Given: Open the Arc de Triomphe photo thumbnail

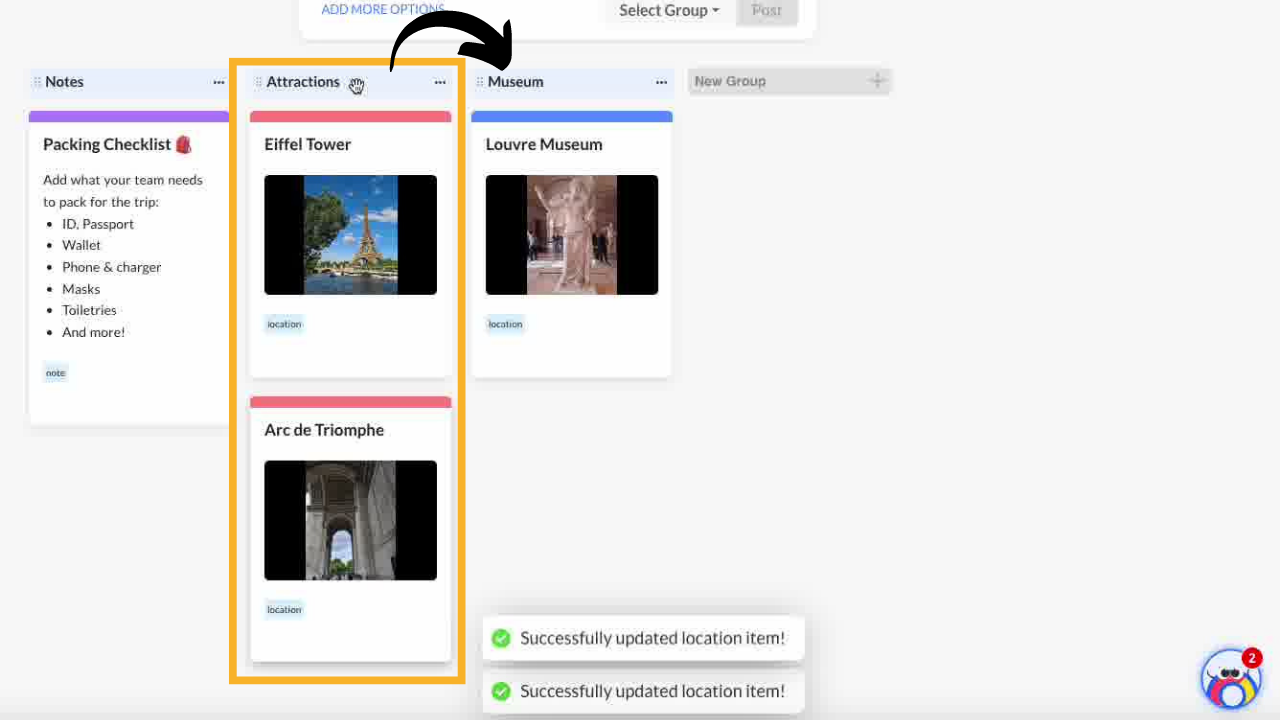Looking at the screenshot, I should point(350,520).
